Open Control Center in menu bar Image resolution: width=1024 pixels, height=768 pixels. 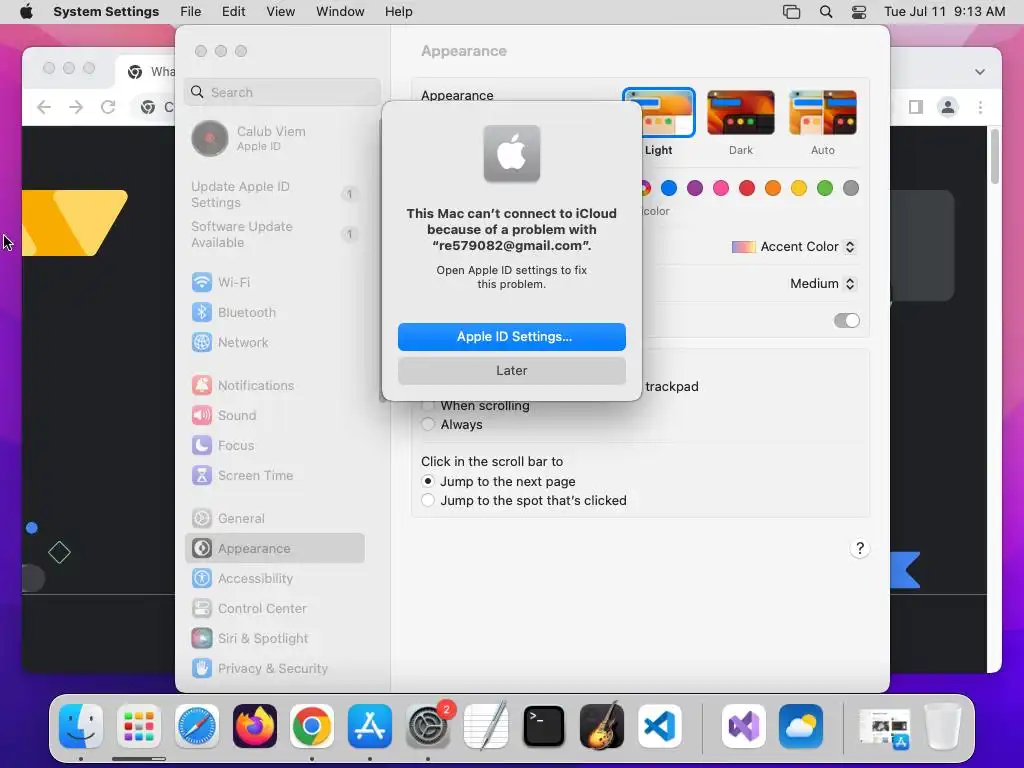point(859,12)
